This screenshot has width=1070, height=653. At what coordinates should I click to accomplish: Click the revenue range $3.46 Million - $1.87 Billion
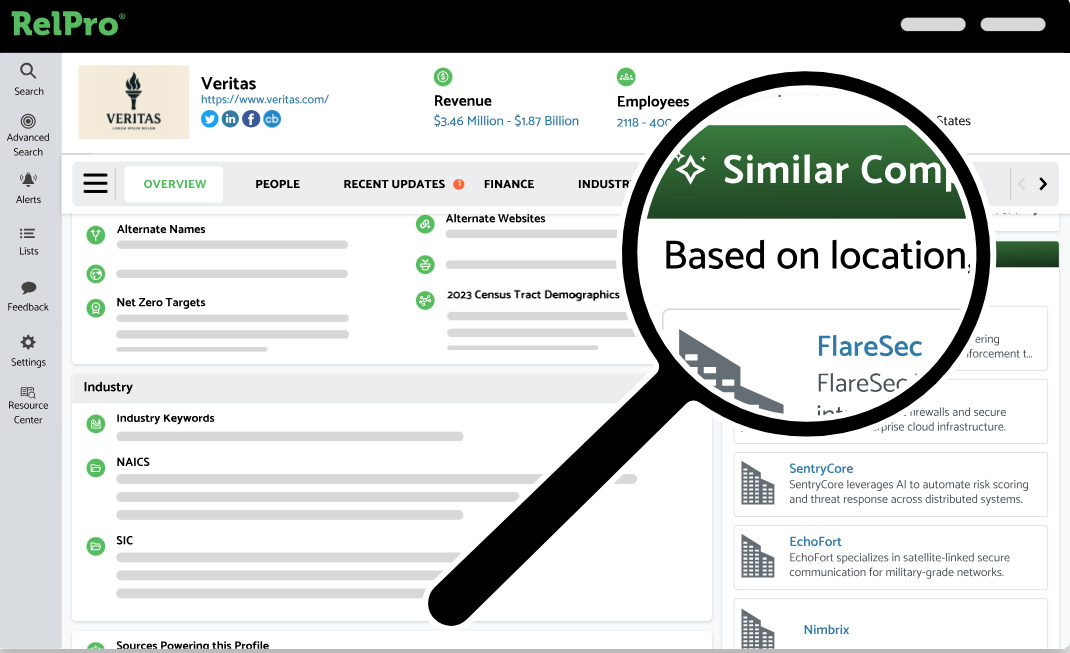point(506,121)
